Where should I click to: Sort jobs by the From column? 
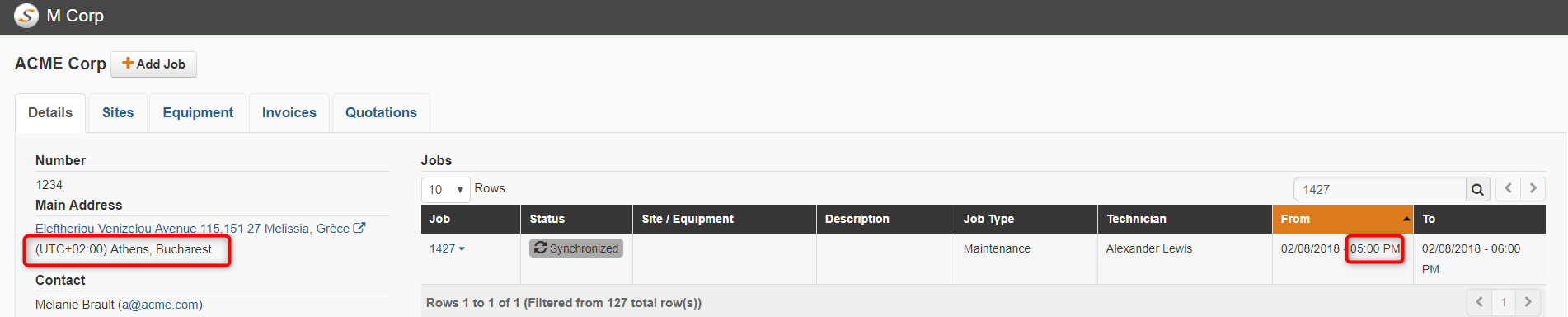1343,219
